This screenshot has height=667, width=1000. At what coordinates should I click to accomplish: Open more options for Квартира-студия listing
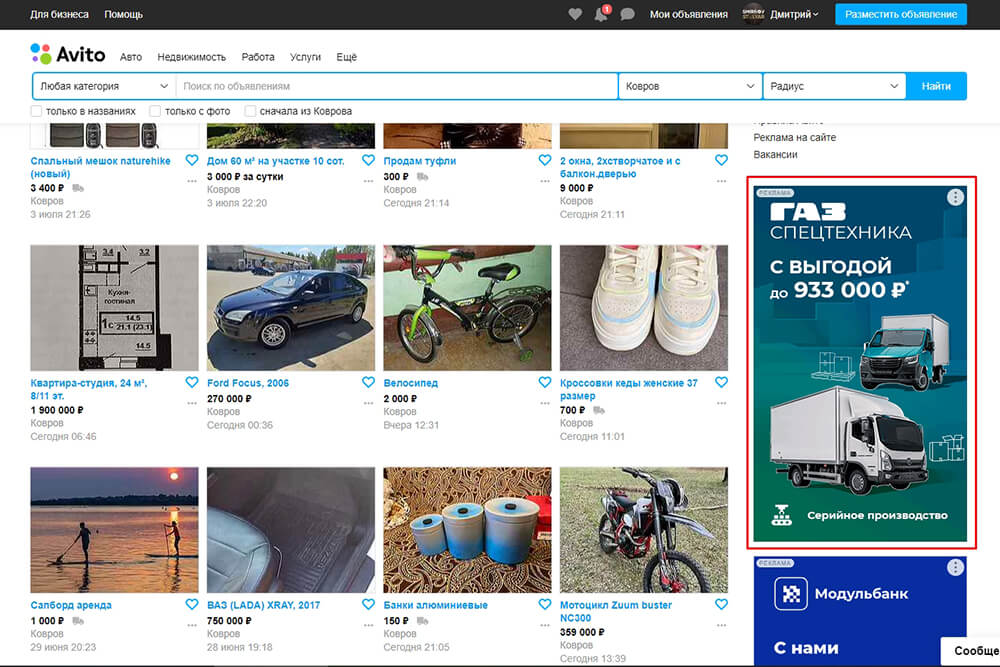(192, 403)
